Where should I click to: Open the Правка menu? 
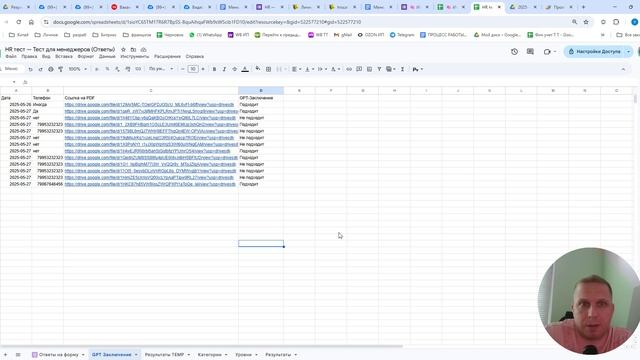[29, 56]
